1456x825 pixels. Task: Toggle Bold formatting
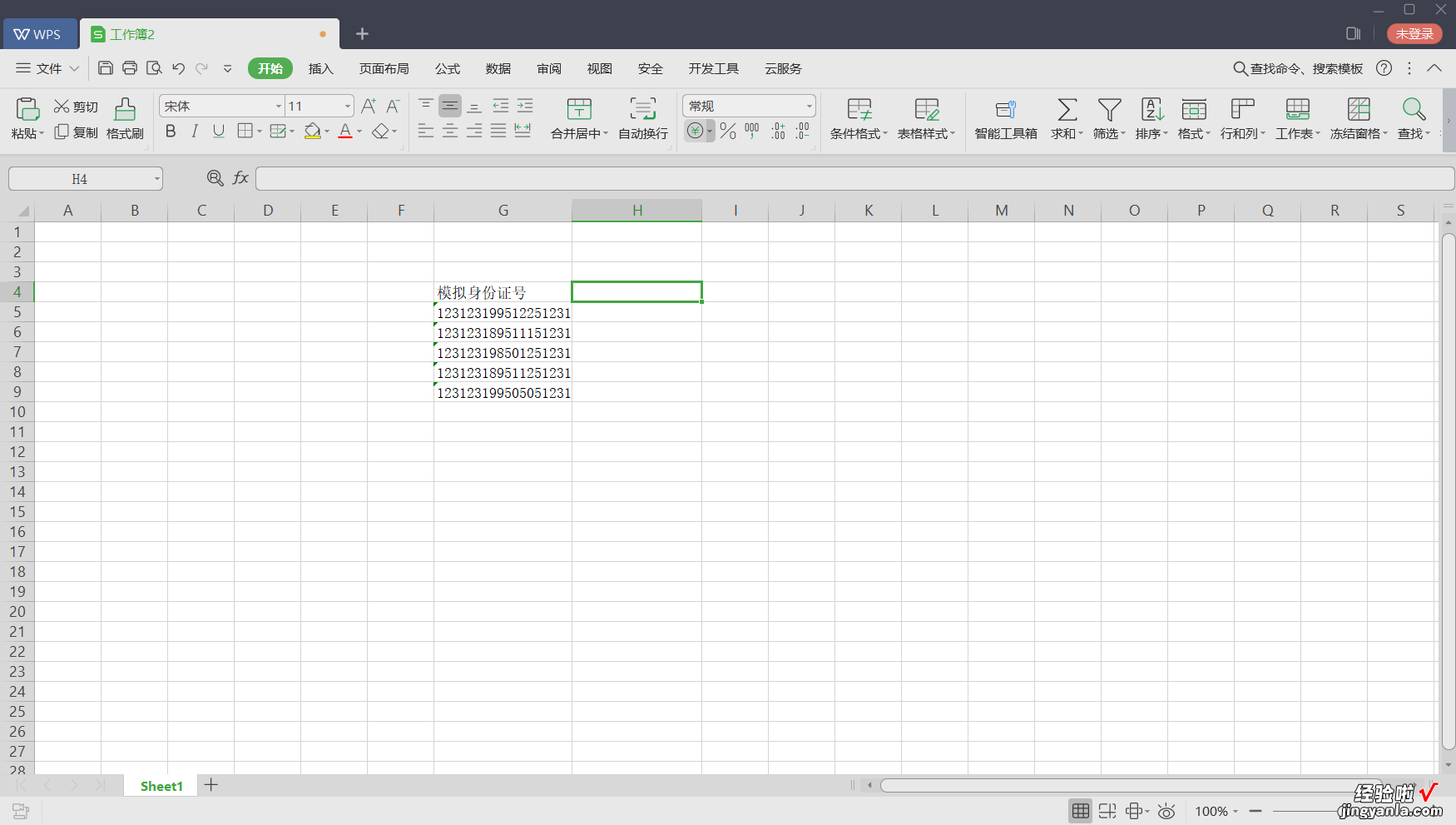171,131
